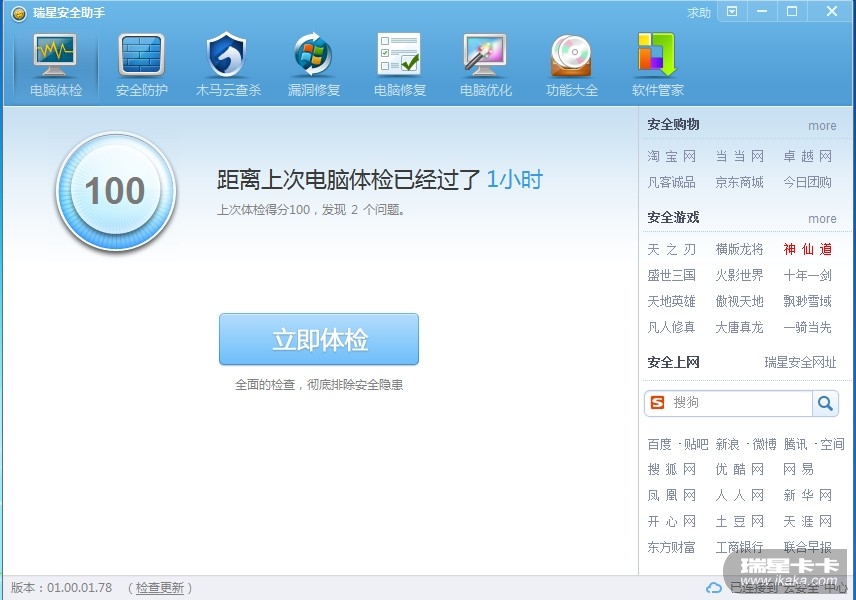
Task: Open 人人网 website link
Action: (x=739, y=496)
